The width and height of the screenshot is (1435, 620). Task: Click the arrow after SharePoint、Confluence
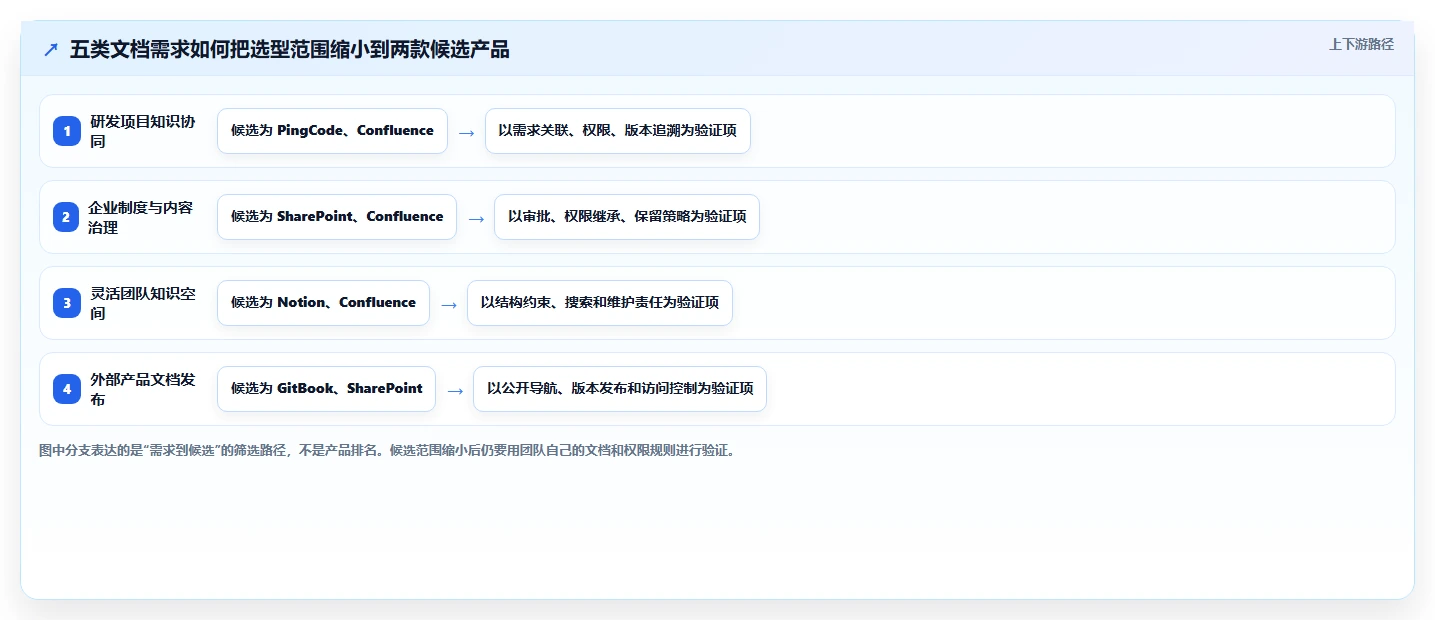coord(476,218)
